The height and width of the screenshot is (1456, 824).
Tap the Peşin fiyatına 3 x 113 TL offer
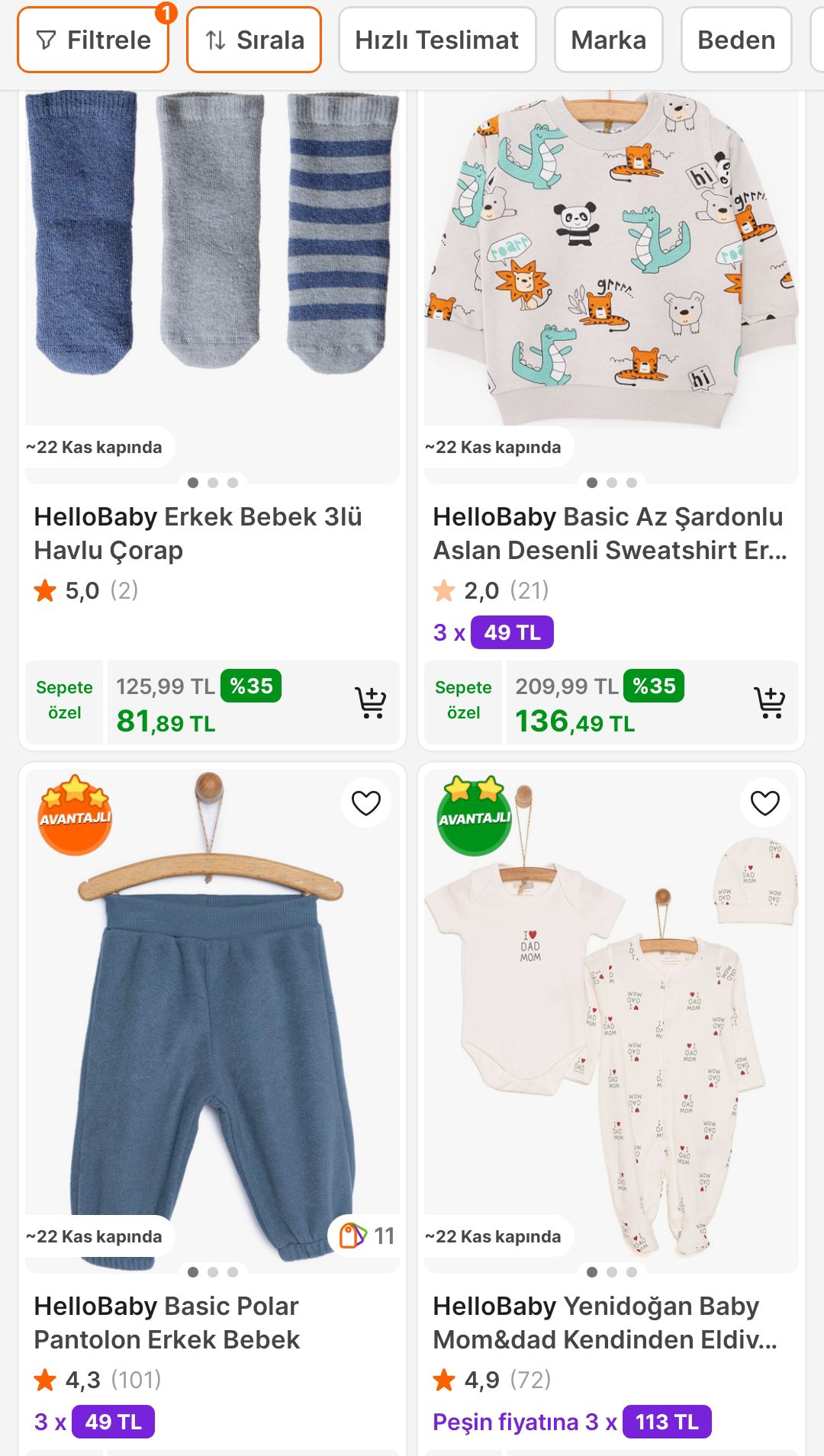571,1422
